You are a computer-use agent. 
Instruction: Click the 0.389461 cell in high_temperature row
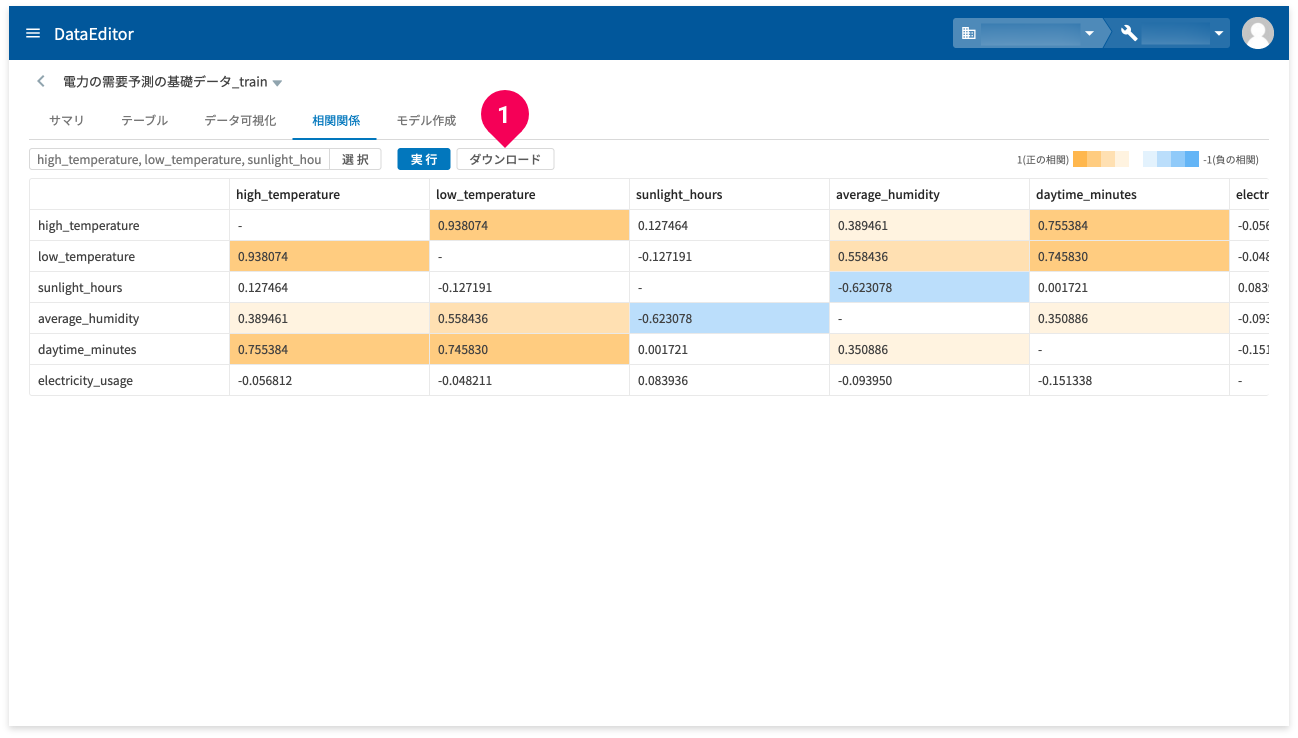[929, 225]
